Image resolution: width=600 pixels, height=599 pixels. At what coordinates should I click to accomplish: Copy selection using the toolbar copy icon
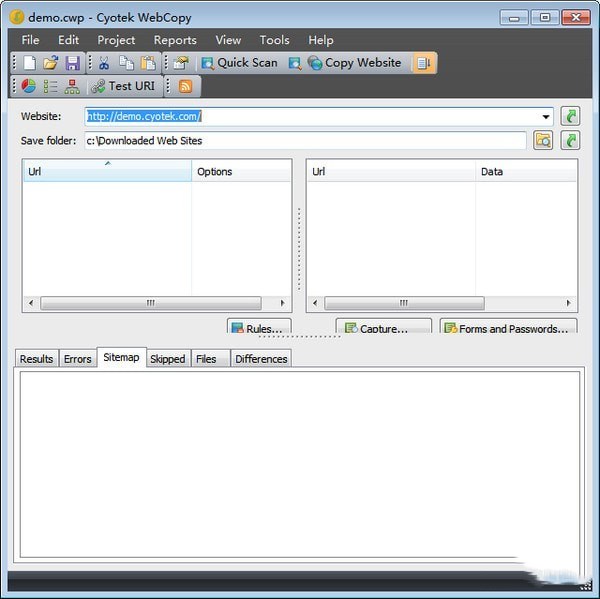[126, 63]
